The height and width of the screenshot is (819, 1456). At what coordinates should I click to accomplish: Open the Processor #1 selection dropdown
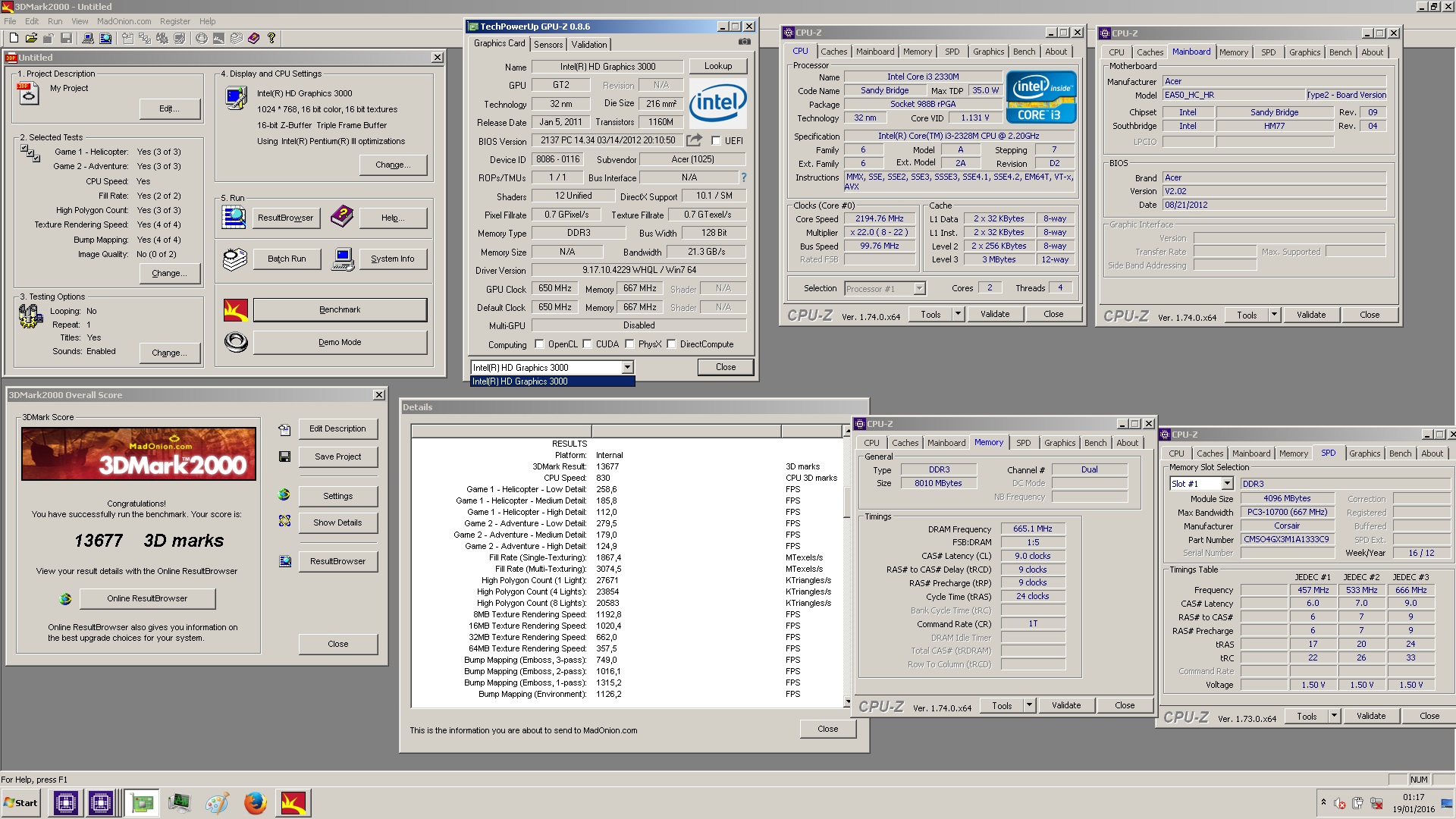tap(919, 289)
